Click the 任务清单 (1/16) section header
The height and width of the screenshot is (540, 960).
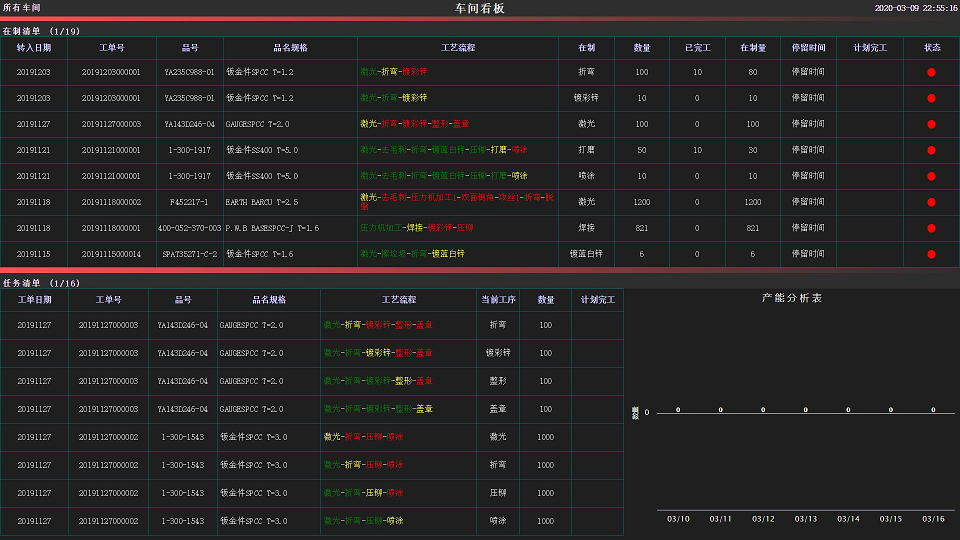click(x=40, y=283)
